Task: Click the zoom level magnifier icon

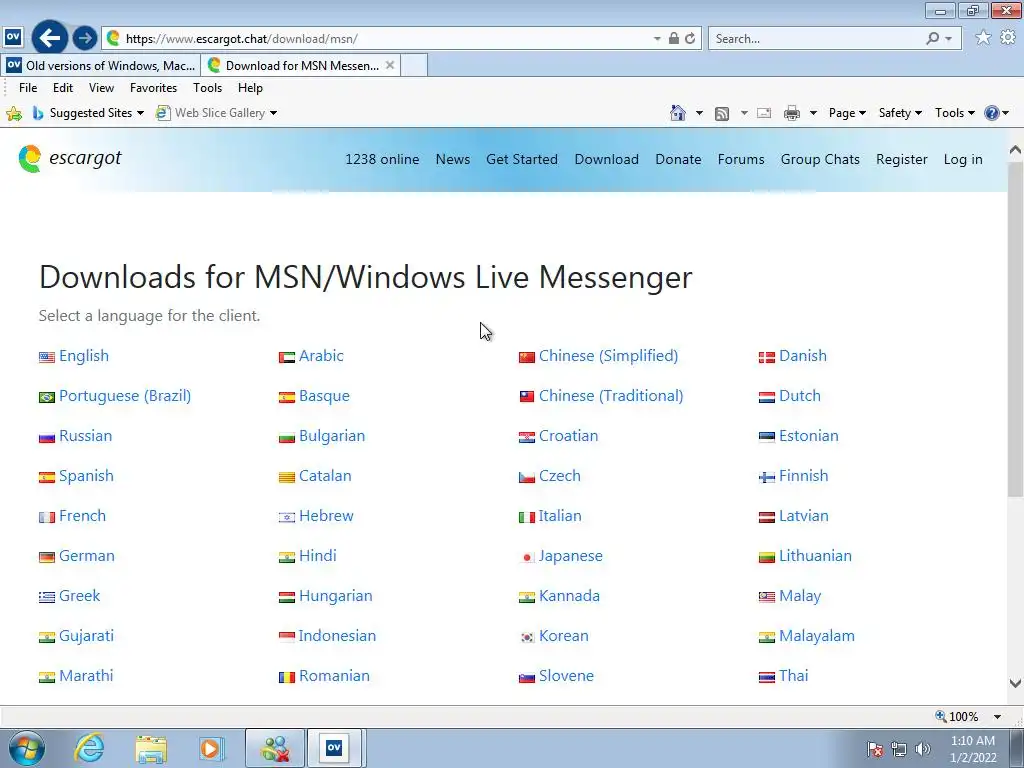Action: click(x=940, y=716)
